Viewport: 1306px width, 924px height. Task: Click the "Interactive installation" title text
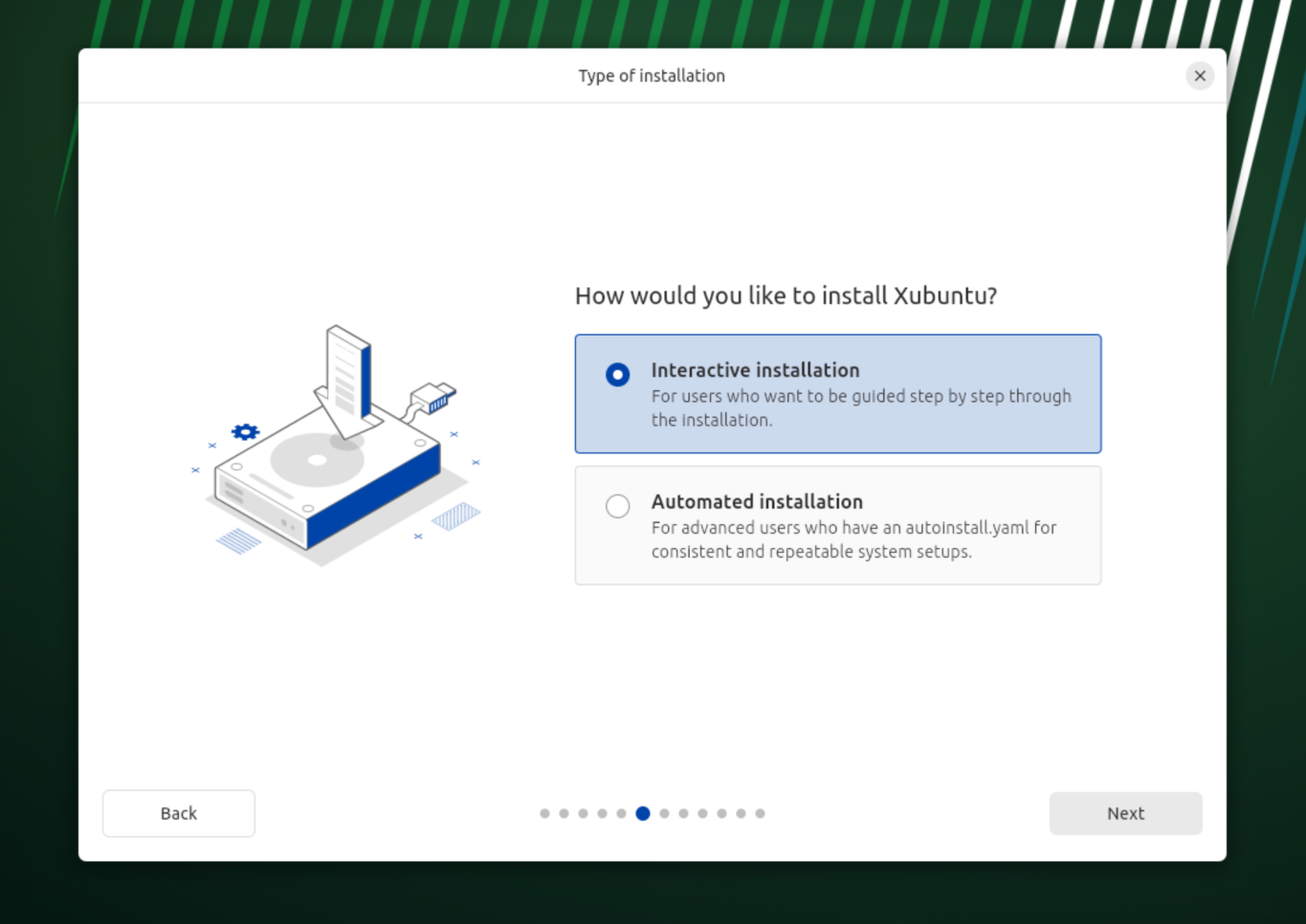pyautogui.click(x=755, y=370)
